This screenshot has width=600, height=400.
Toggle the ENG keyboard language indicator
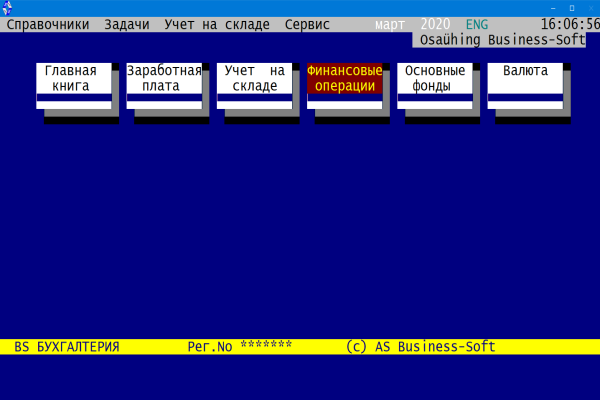[x=477, y=24]
